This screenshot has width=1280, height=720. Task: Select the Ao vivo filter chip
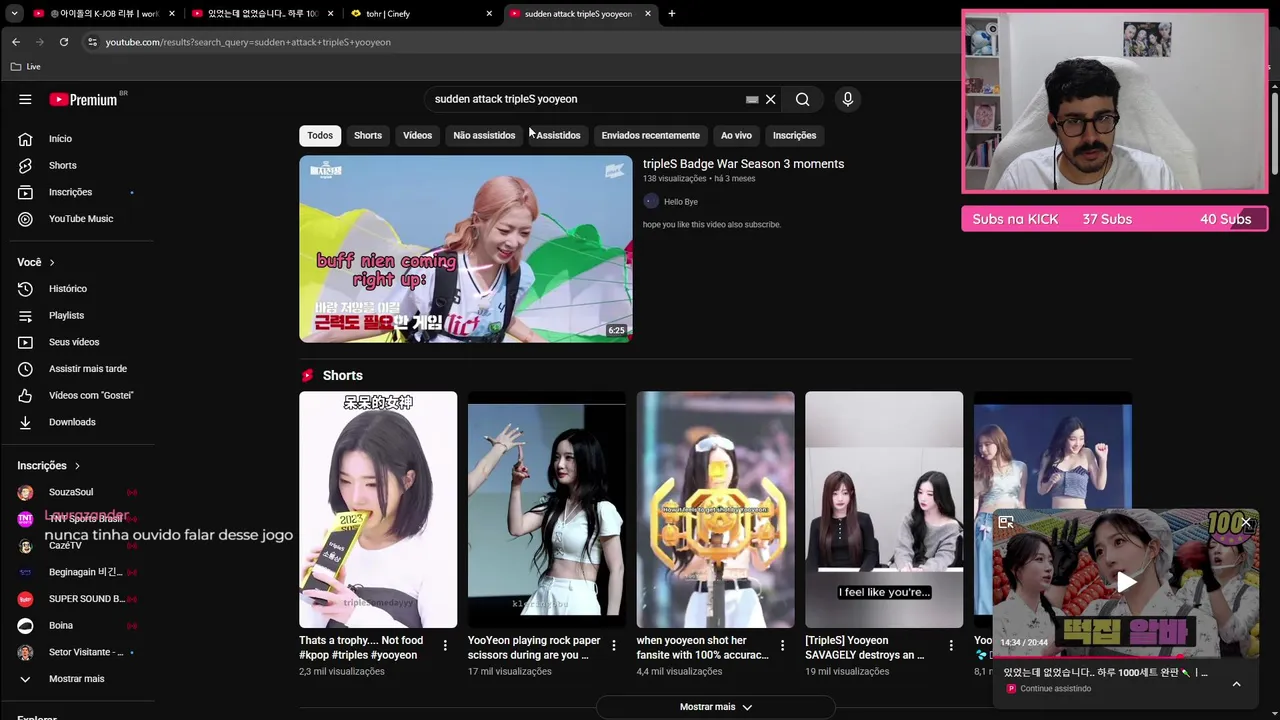(x=736, y=135)
